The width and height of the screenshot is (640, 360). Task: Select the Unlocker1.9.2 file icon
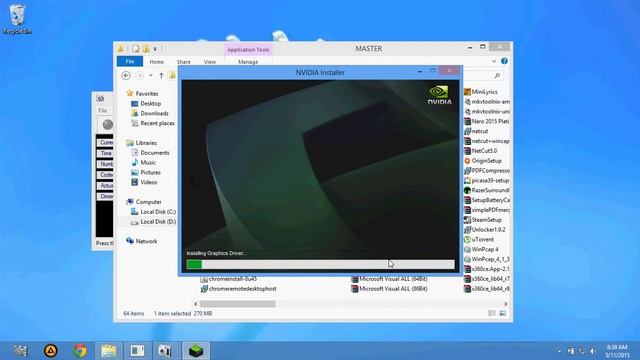(x=467, y=229)
